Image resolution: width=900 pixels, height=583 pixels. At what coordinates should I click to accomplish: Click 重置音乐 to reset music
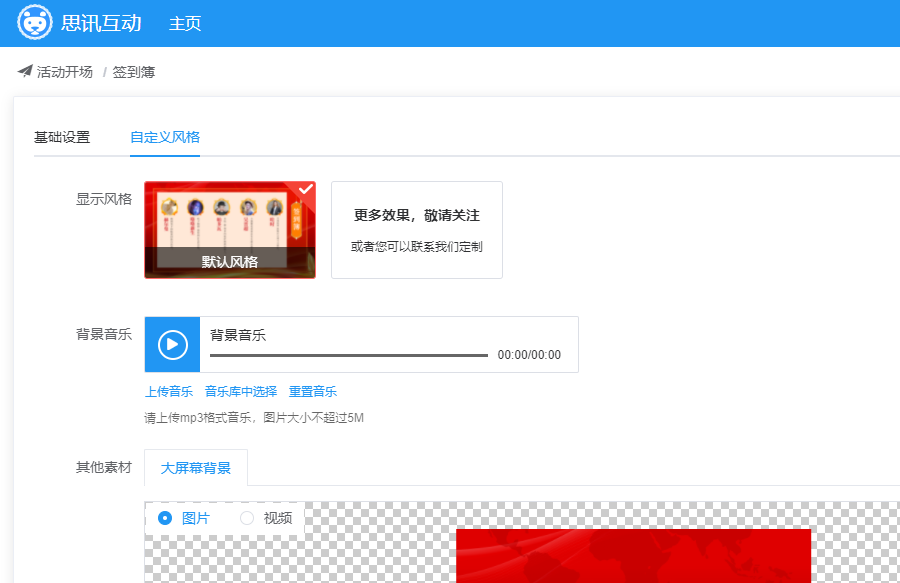pyautogui.click(x=313, y=392)
